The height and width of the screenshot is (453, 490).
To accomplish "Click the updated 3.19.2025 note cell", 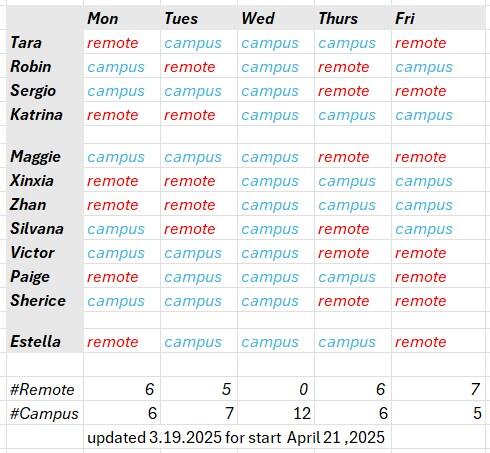I will click(237, 437).
